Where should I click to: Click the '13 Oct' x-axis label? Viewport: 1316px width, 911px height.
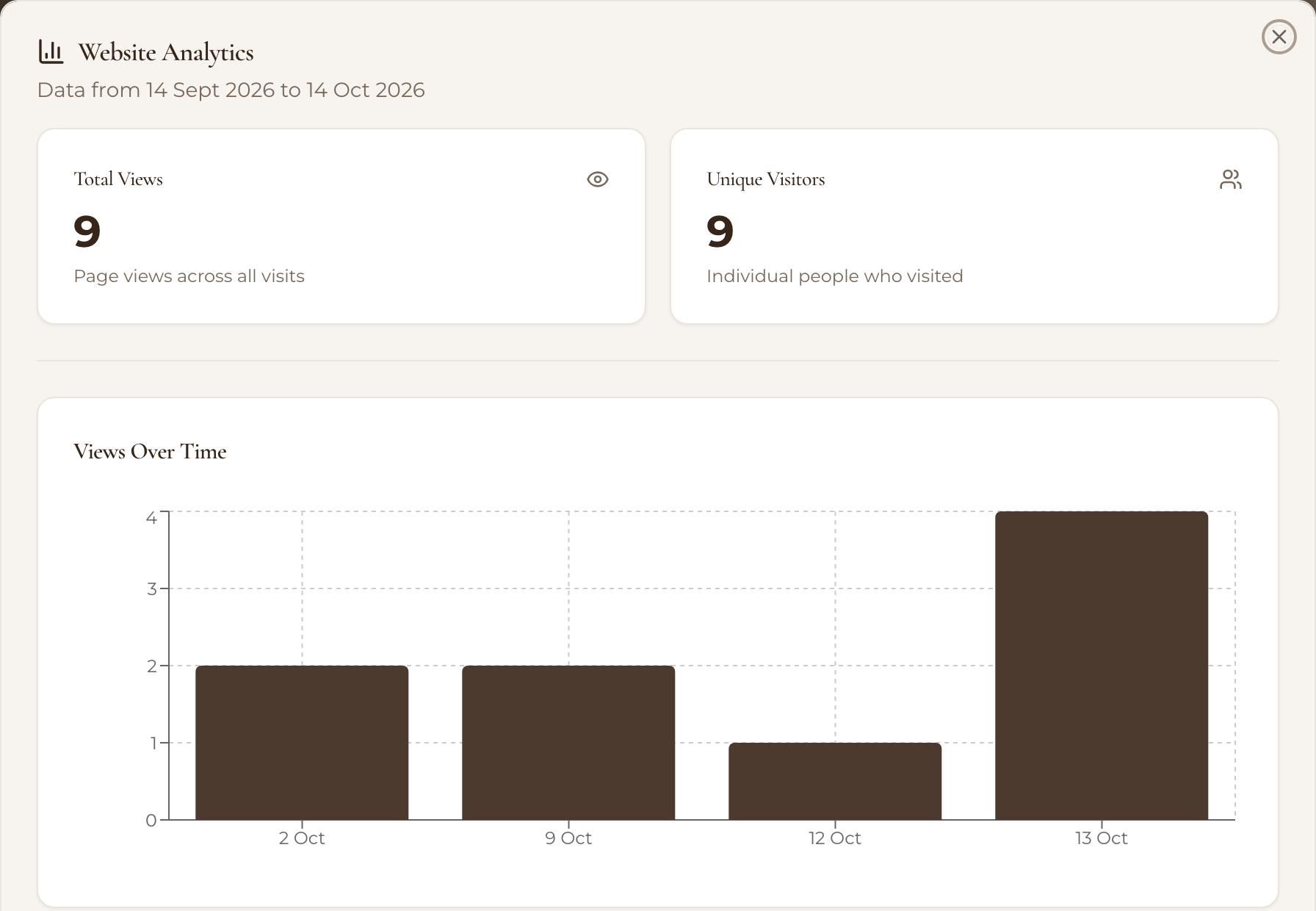click(1102, 838)
